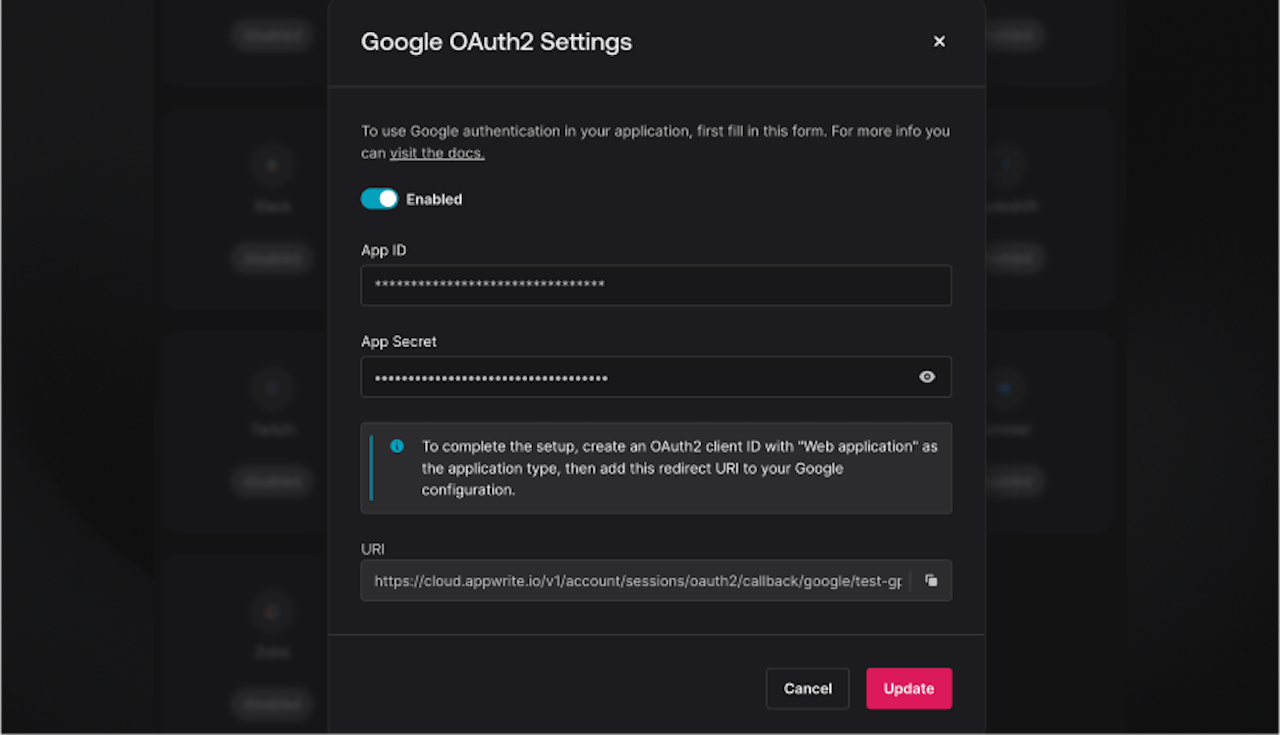The image size is (1280, 735).
Task: Copy the redirect URI to clipboard
Action: 931,580
